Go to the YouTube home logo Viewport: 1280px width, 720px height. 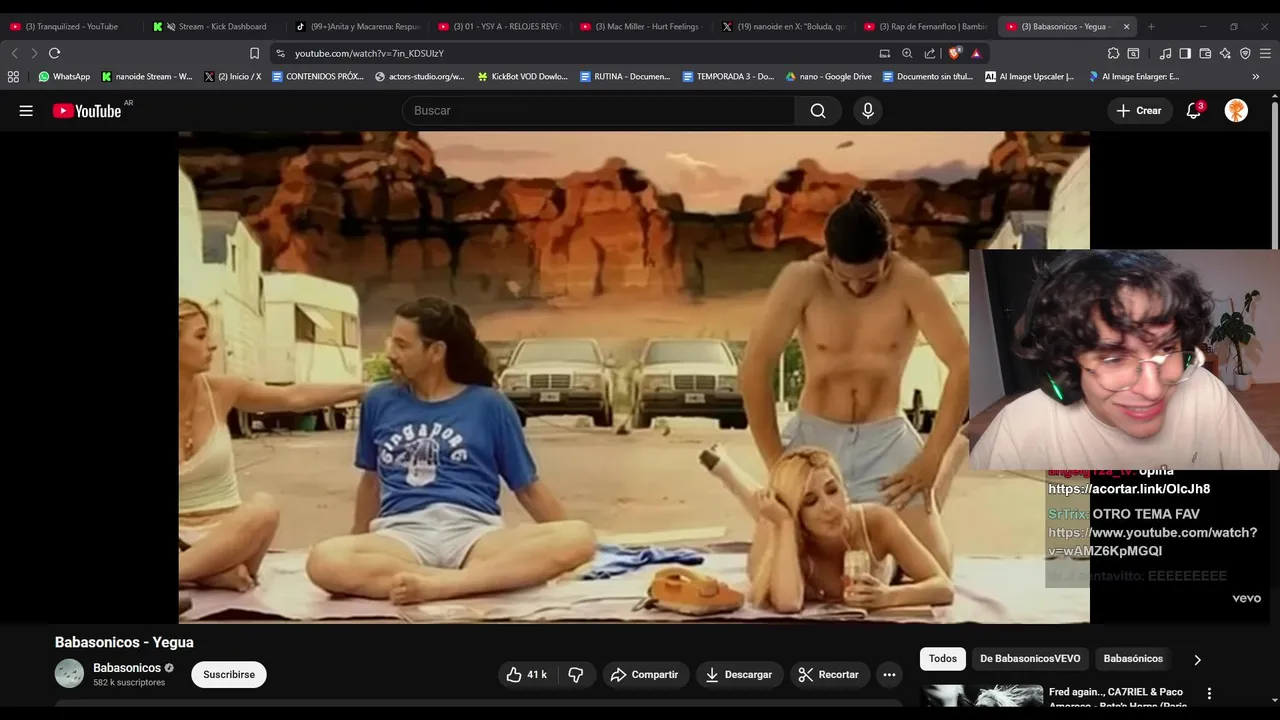point(87,111)
